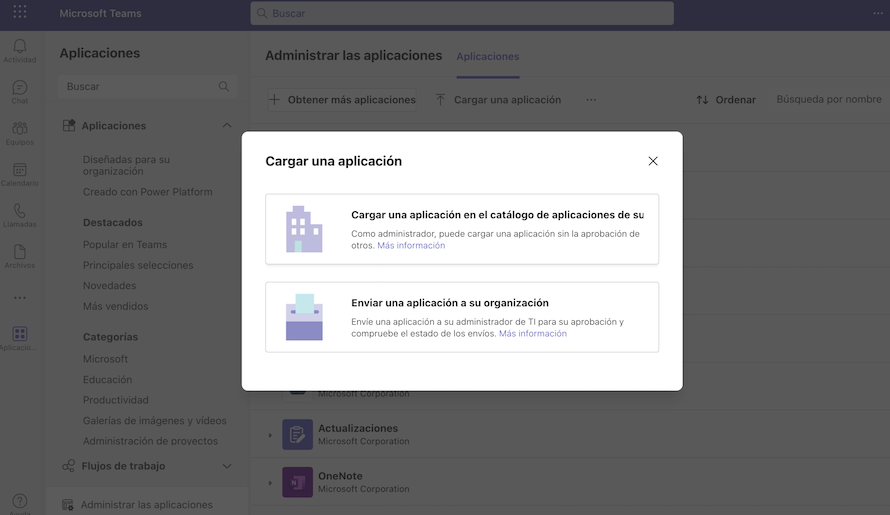Click the top Buscar search bar
Viewport: 890px width, 515px height.
pyautogui.click(x=462, y=13)
